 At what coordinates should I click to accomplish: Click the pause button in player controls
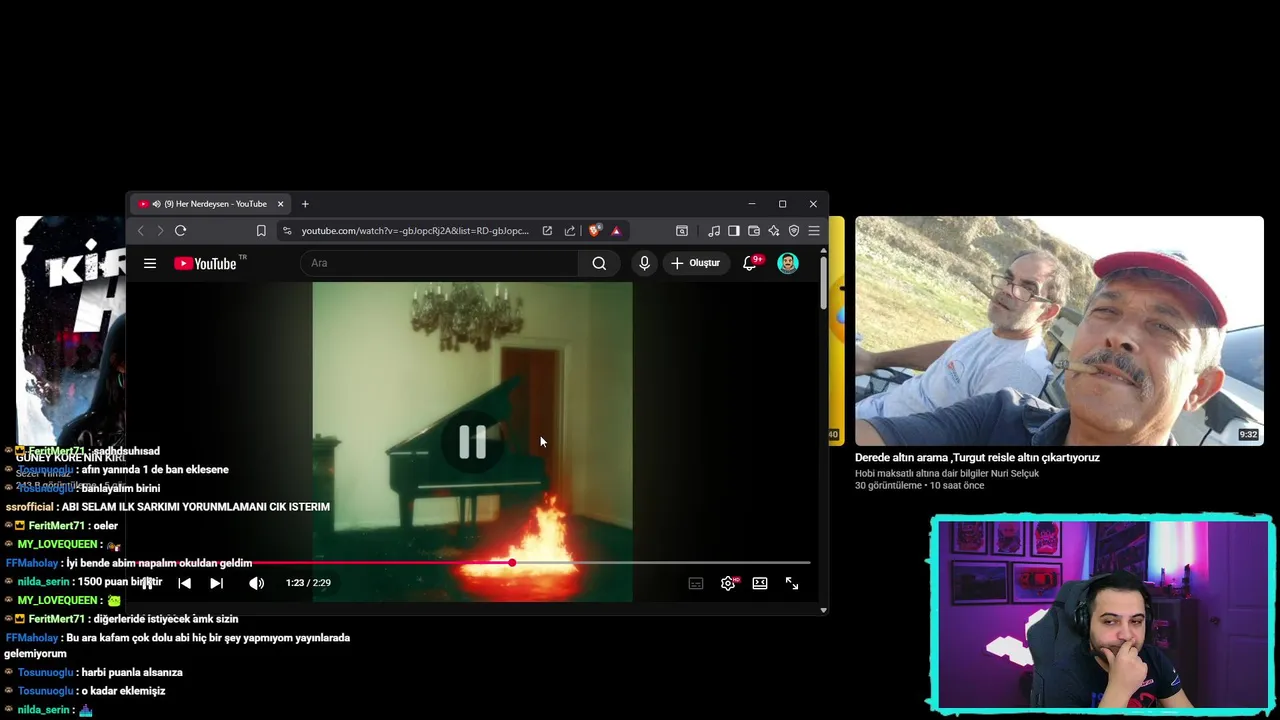(x=148, y=583)
